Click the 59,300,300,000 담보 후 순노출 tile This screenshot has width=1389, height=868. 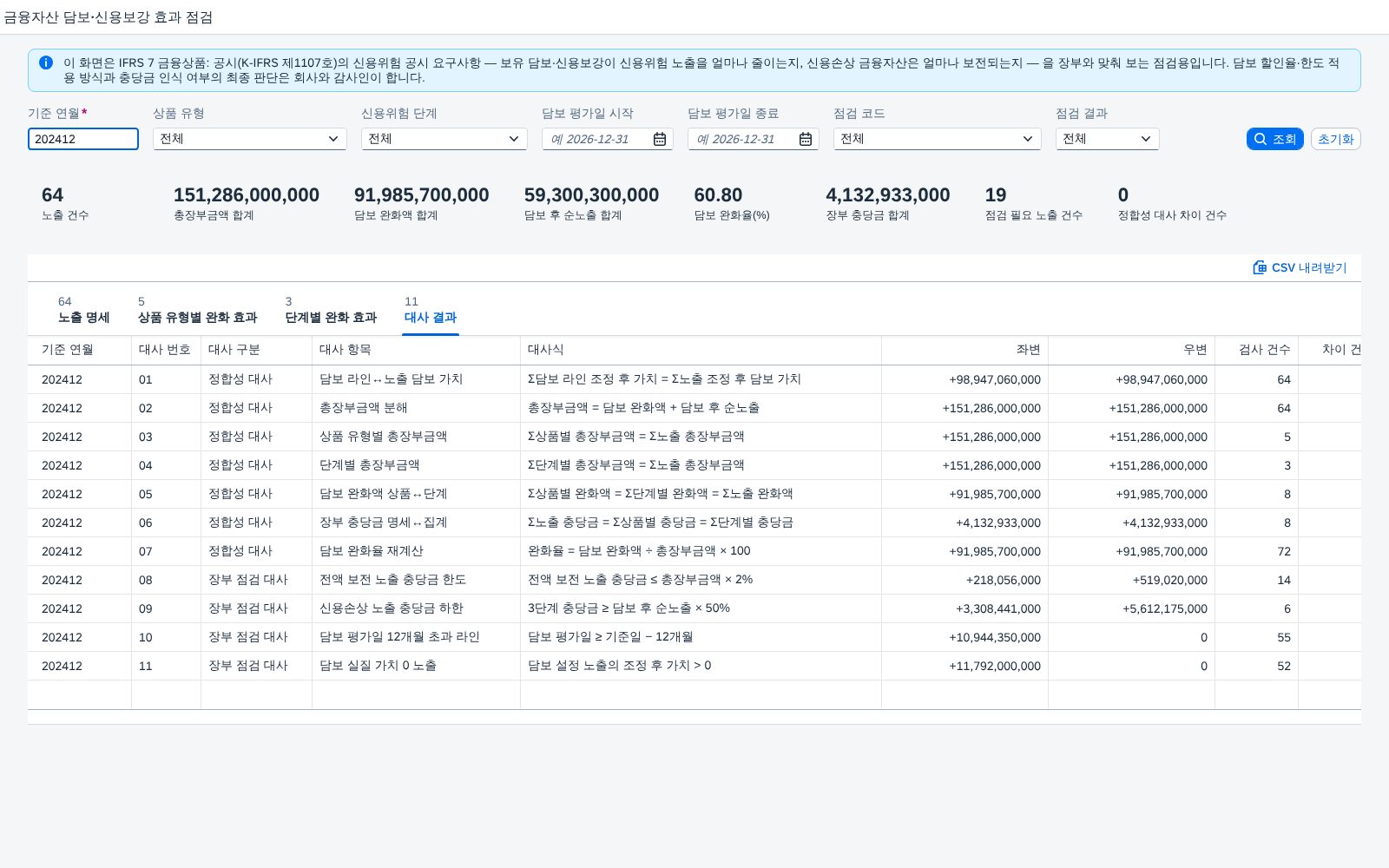coord(592,204)
